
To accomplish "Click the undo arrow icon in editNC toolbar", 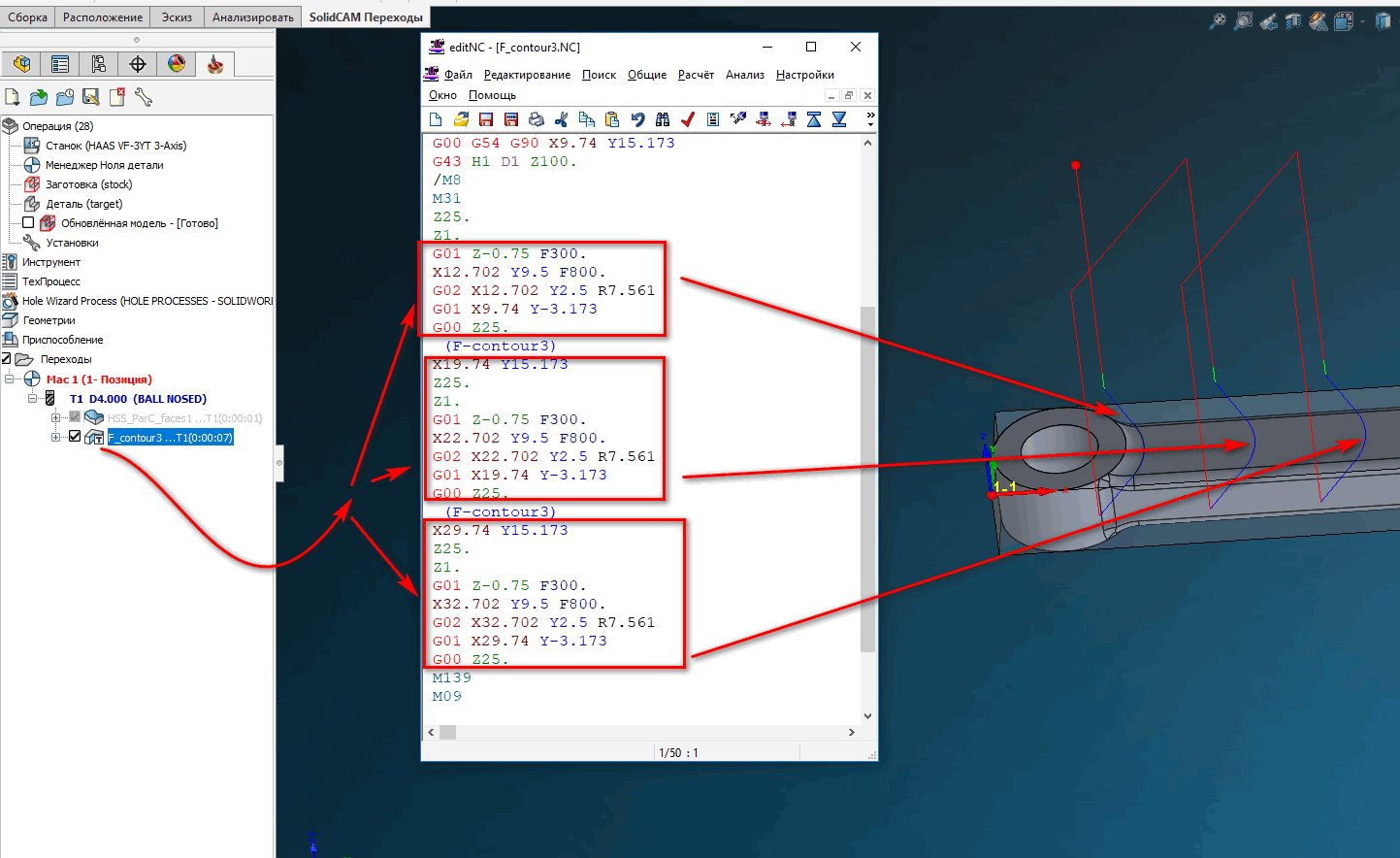I will point(637,119).
